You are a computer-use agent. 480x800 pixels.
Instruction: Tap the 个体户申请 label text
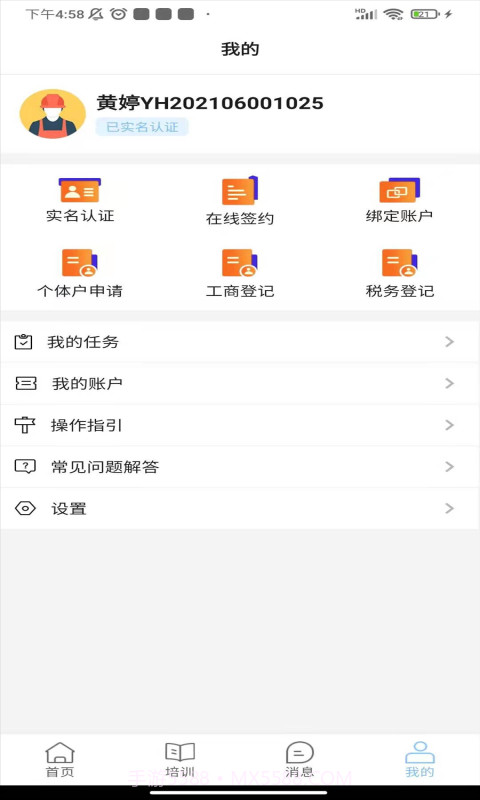80,291
